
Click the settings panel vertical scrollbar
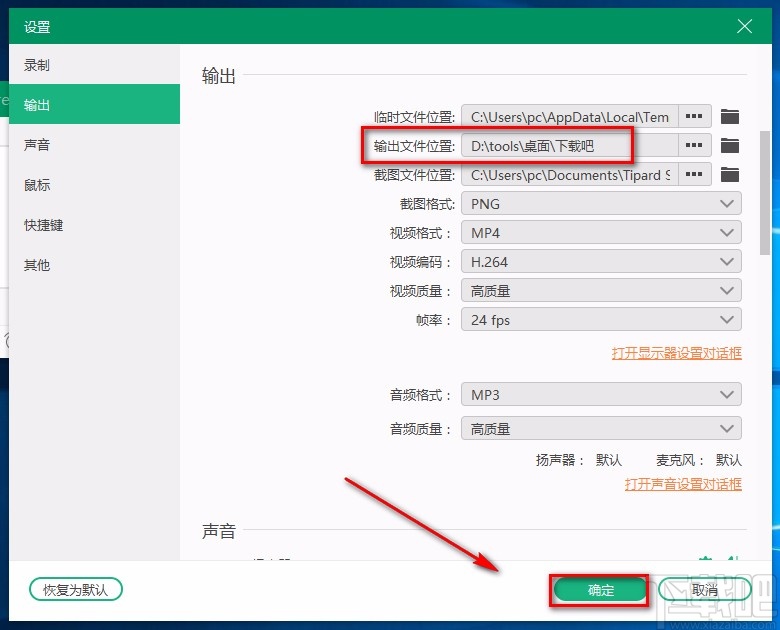[x=765, y=193]
